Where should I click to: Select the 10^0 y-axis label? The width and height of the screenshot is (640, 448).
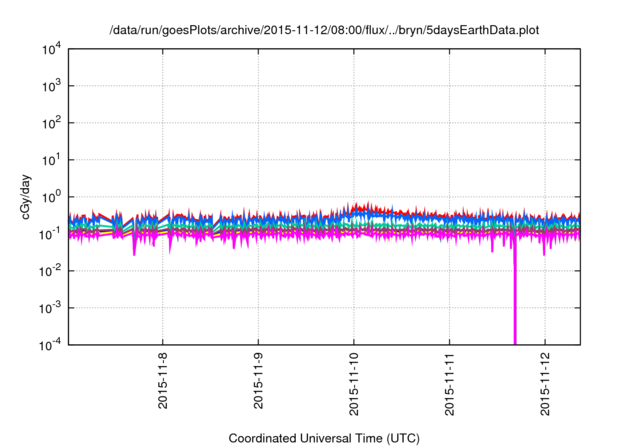52,197
